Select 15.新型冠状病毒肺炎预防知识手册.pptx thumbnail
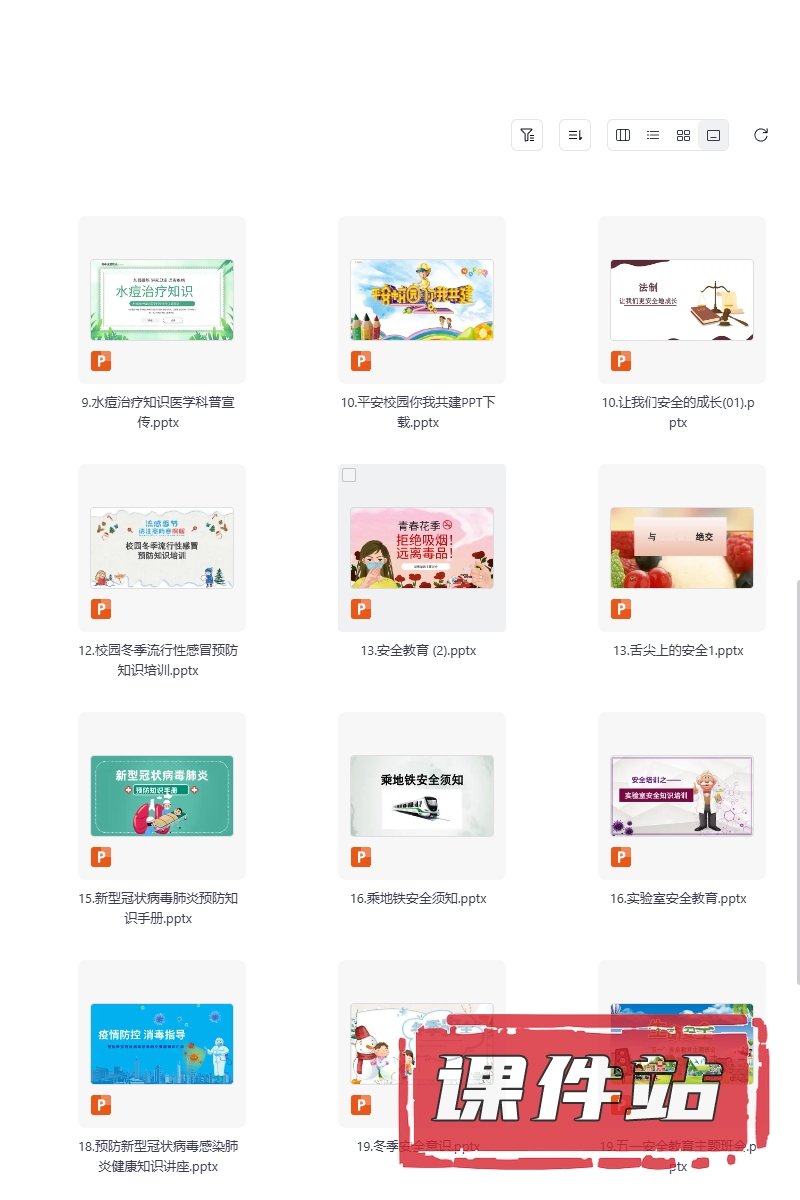Image resolution: width=800 pixels, height=1200 pixels. pos(162,796)
